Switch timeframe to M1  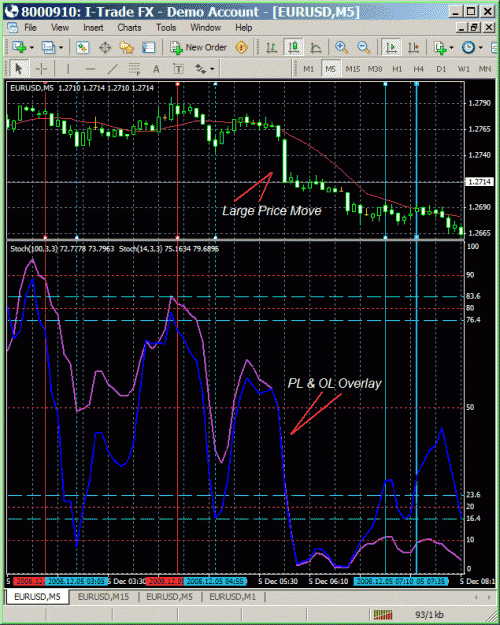click(x=309, y=69)
